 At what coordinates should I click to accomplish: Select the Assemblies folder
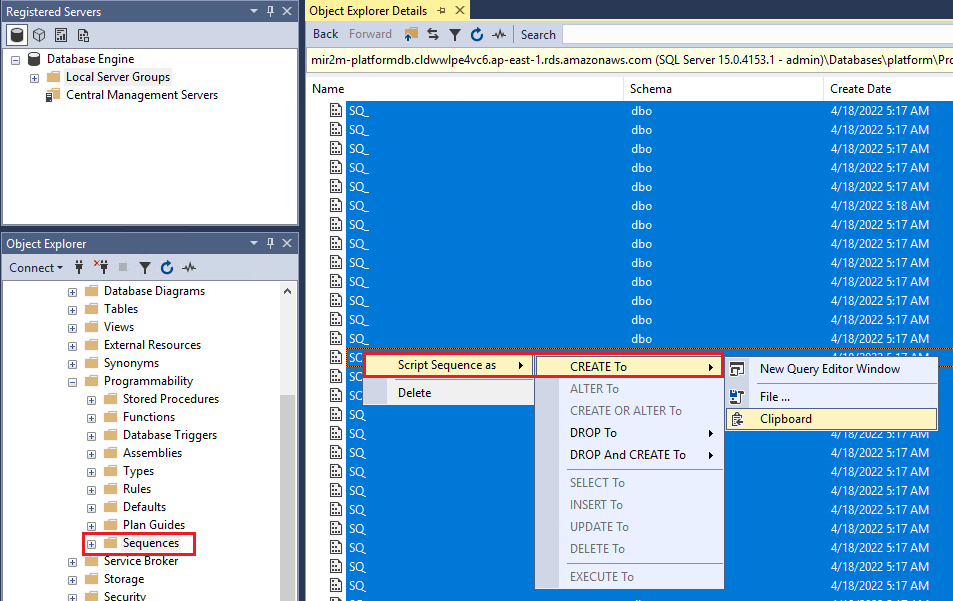pyautogui.click(x=152, y=453)
